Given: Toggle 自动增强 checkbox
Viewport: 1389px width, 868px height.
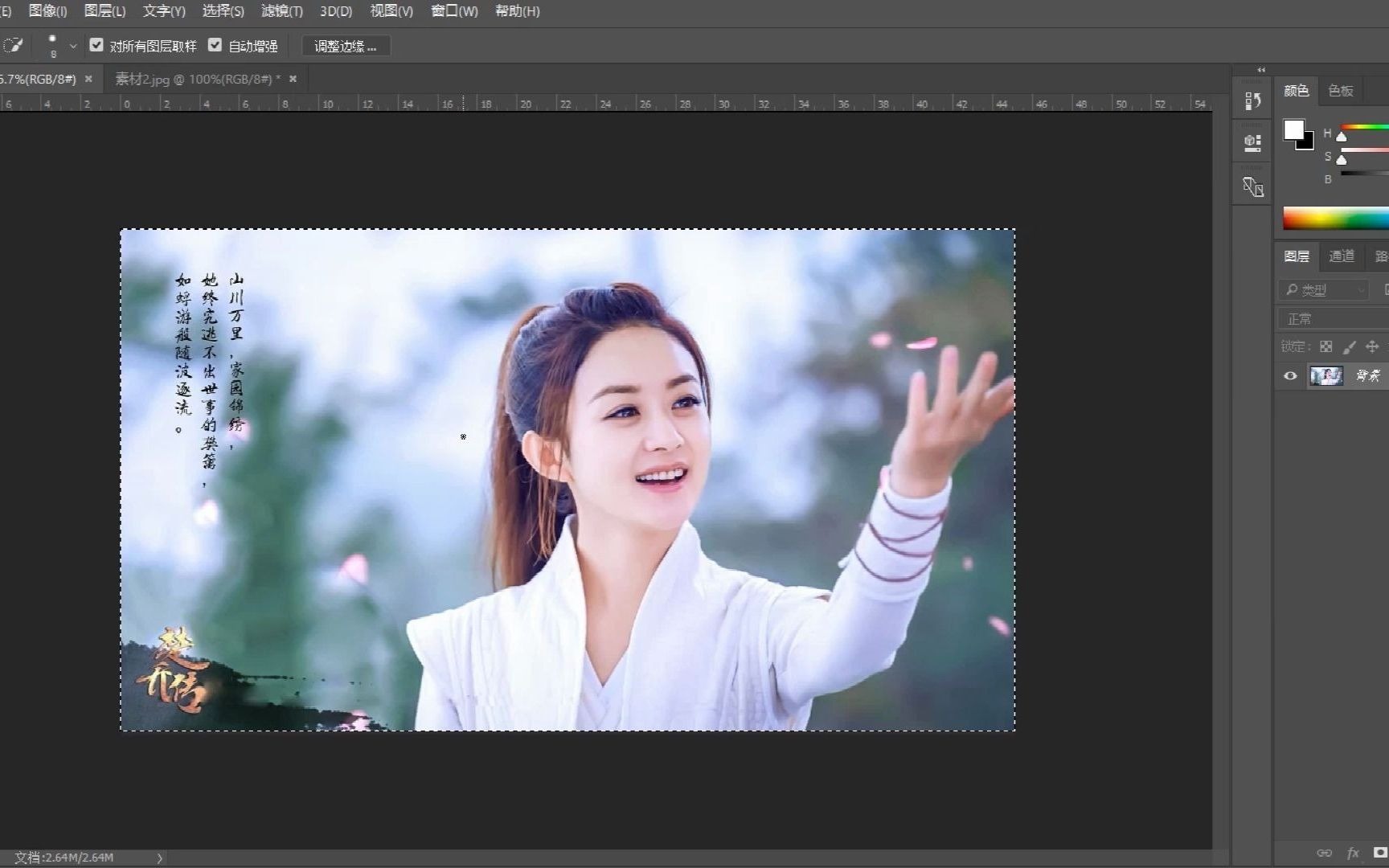Looking at the screenshot, I should pyautogui.click(x=215, y=45).
